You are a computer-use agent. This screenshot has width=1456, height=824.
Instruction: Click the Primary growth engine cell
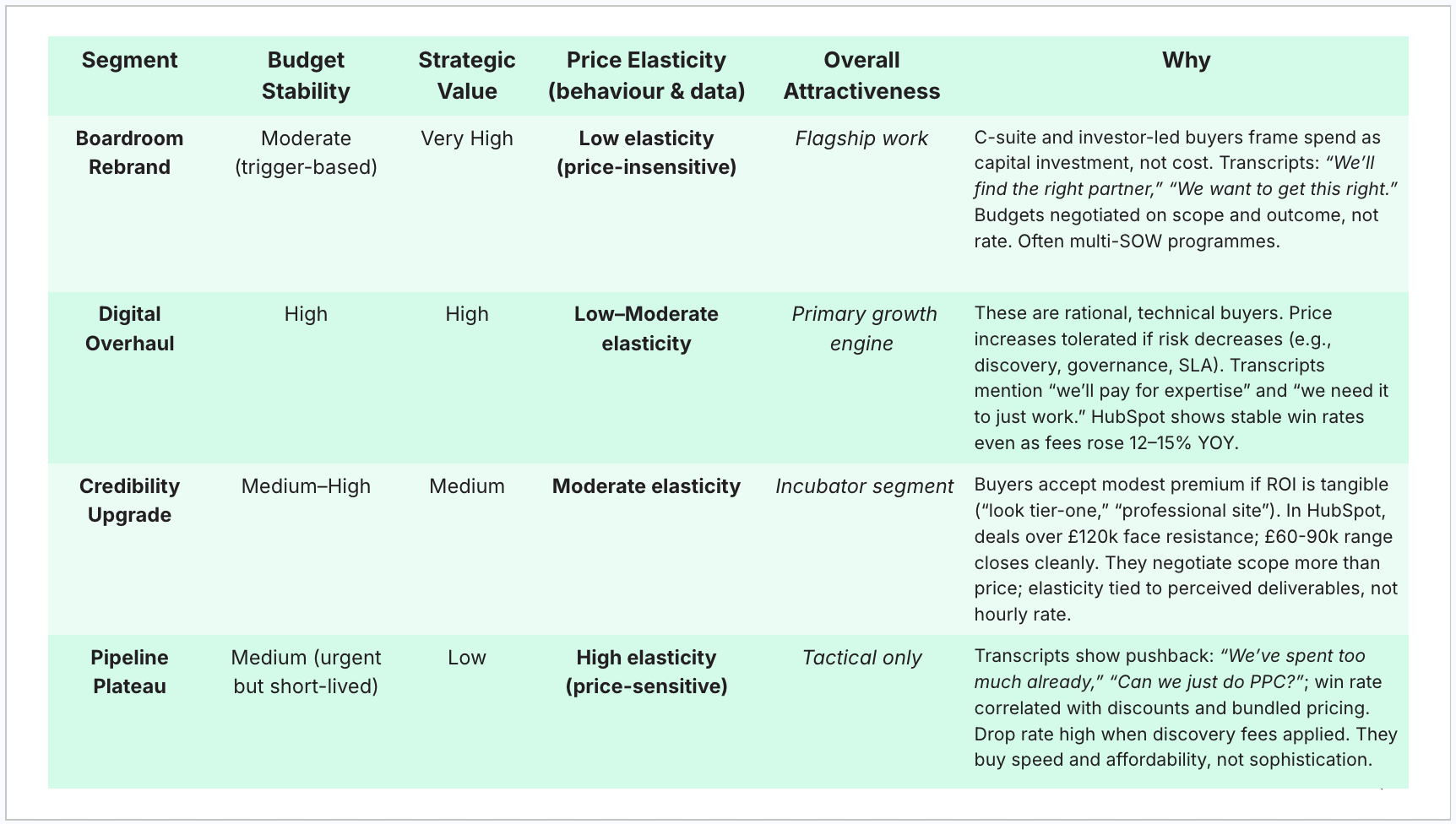[x=864, y=328]
